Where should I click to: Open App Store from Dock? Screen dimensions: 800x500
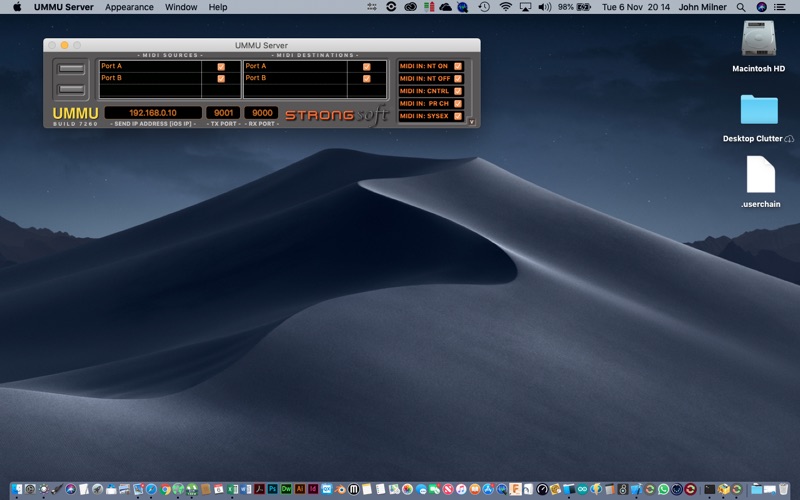coord(488,489)
